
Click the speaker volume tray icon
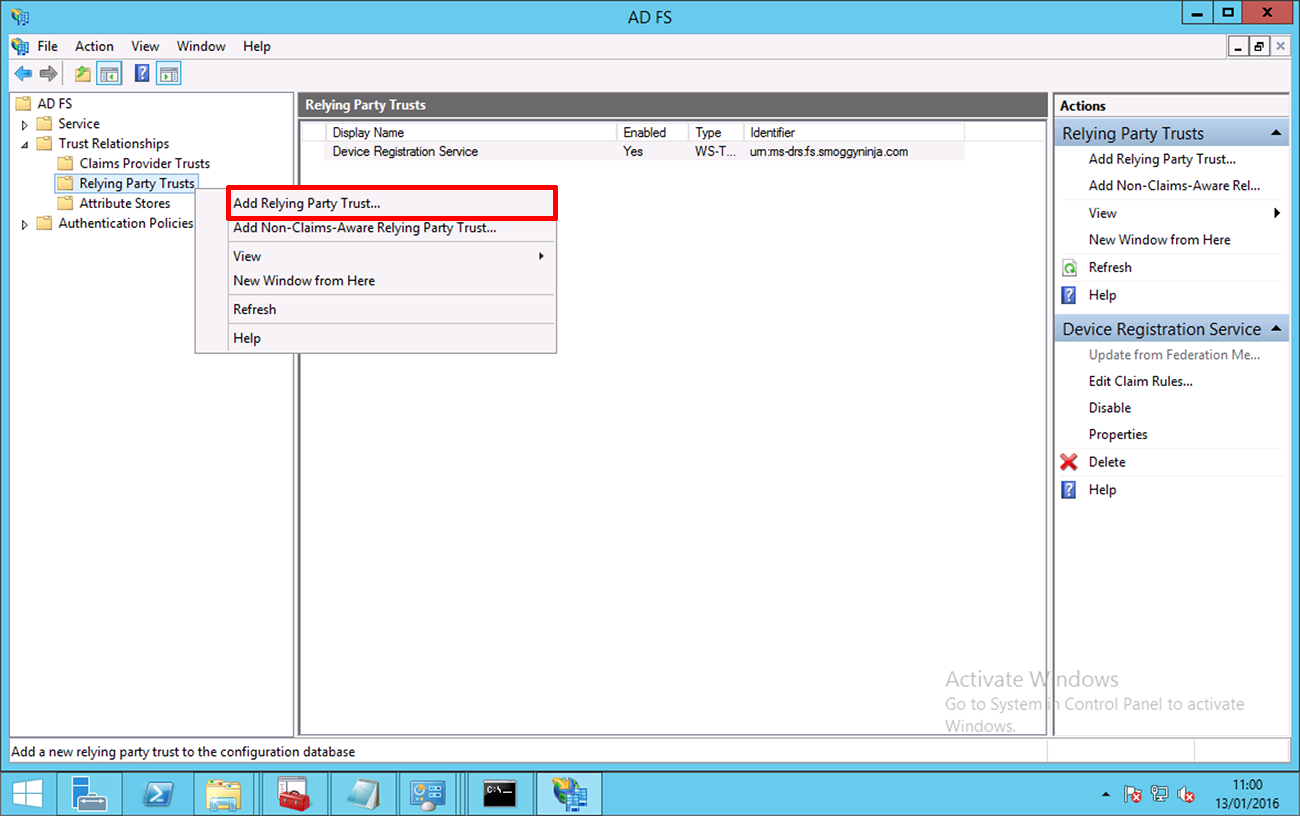tap(1186, 795)
